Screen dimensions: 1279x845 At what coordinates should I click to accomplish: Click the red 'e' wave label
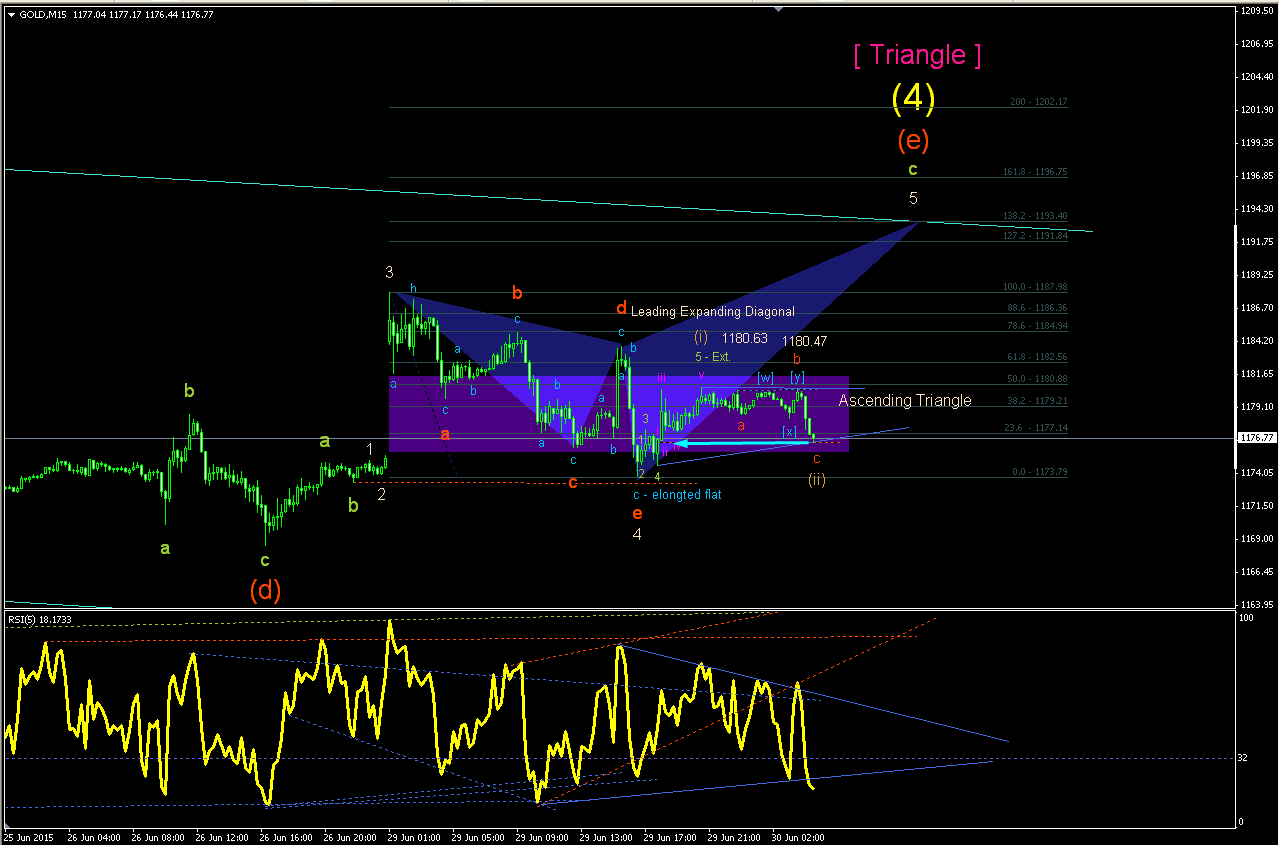pyautogui.click(x=637, y=514)
